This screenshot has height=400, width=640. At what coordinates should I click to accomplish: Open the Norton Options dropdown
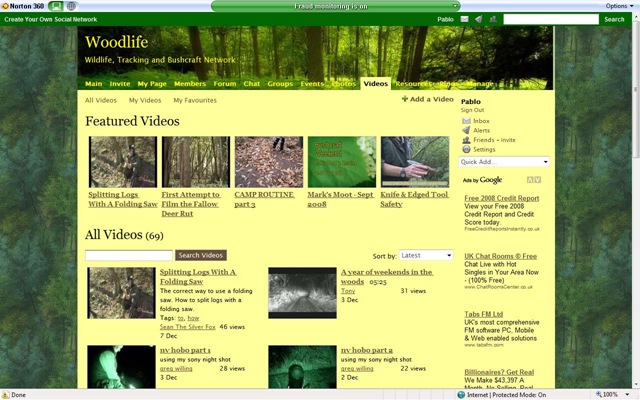(x=619, y=6)
